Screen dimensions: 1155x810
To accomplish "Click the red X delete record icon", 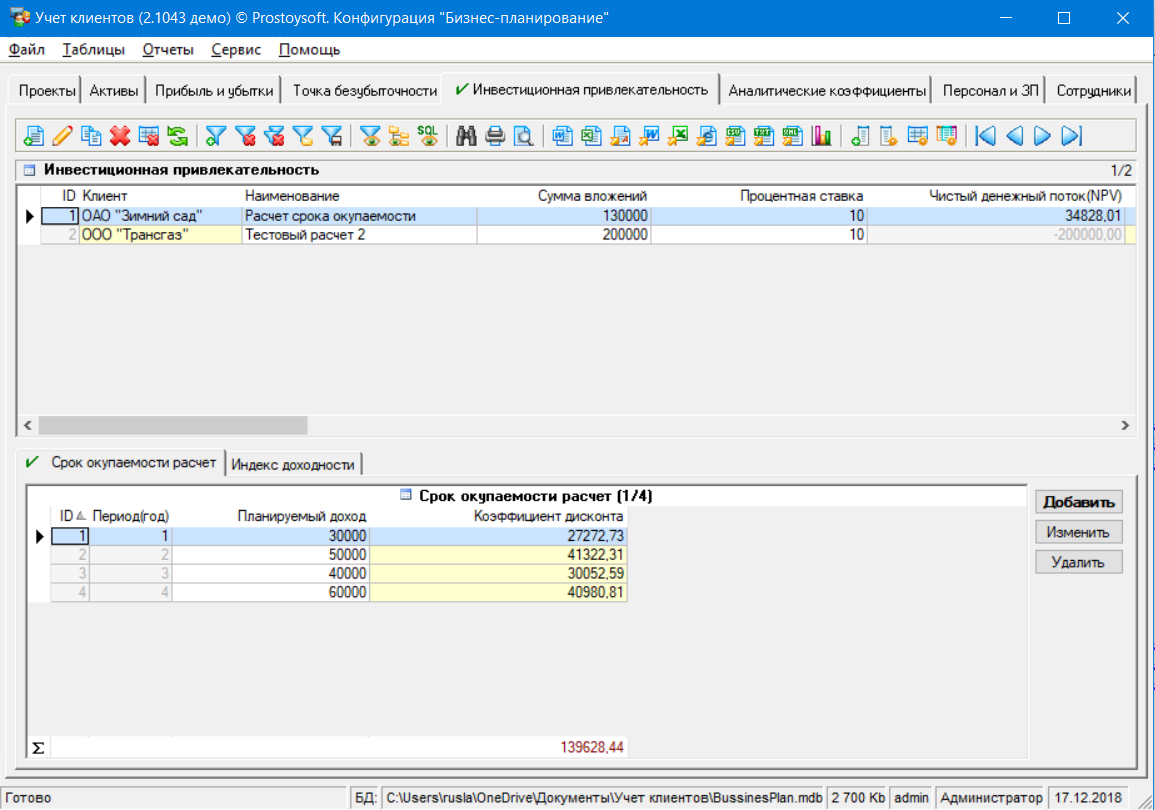I will [120, 136].
